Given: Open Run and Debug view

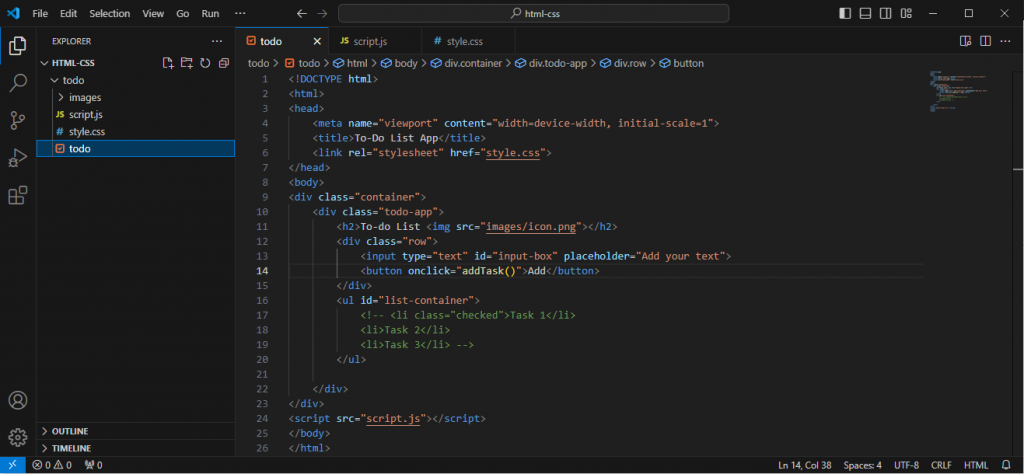Looking at the screenshot, I should tap(17, 157).
